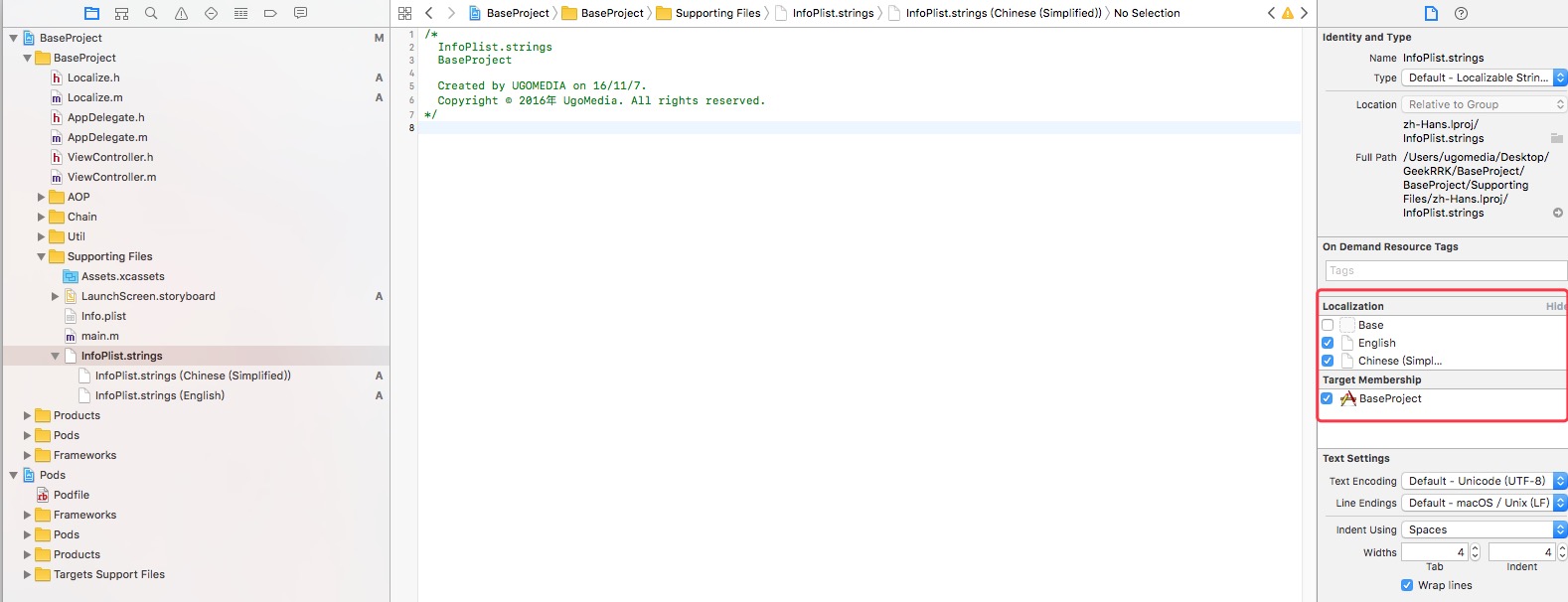Click the On Demand Resource Tags field
1568x602 pixels.
click(1446, 270)
